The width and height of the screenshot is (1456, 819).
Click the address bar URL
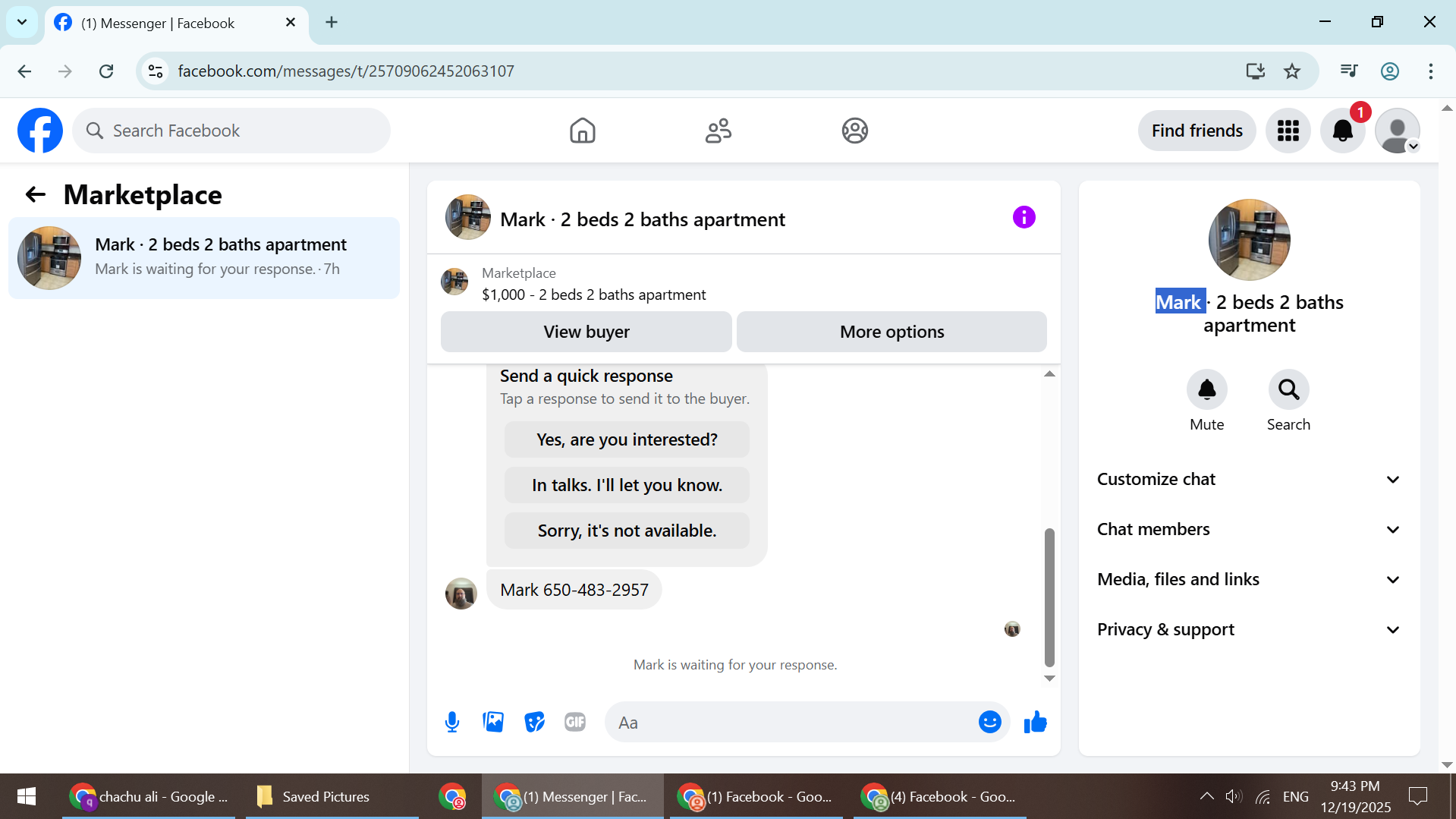point(346,71)
